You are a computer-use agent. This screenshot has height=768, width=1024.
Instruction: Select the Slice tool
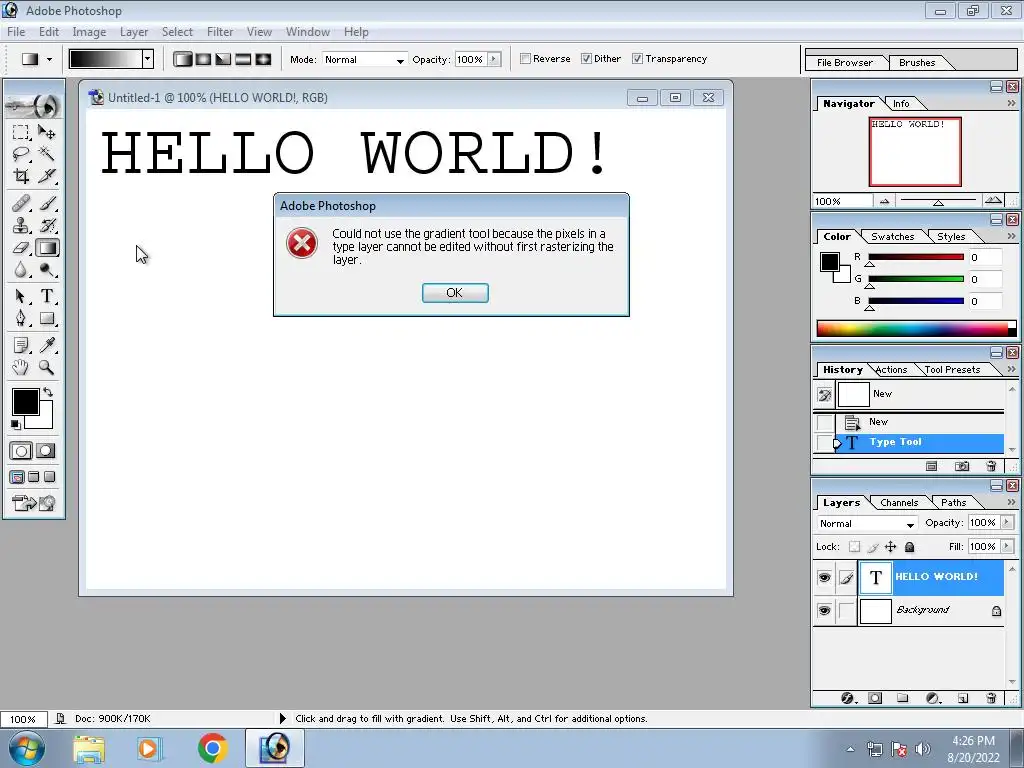(x=47, y=176)
